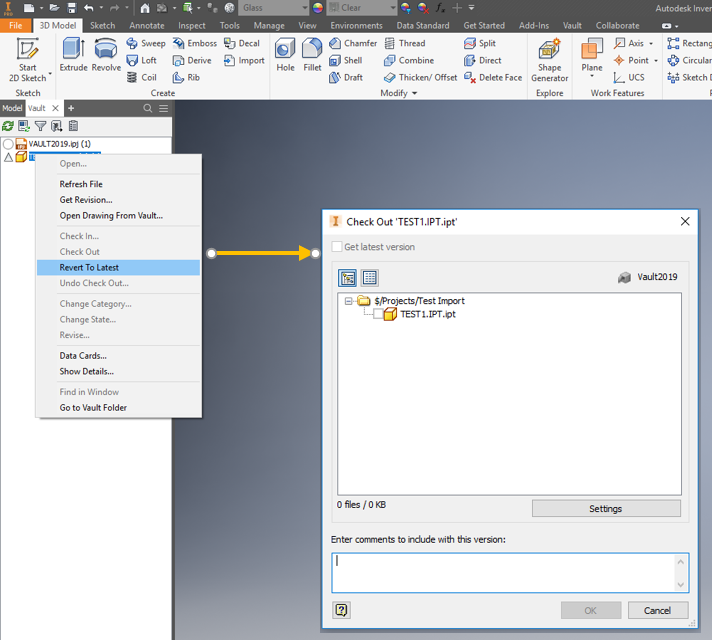
Task: Open the Clear appearance dropdown
Action: (x=393, y=8)
